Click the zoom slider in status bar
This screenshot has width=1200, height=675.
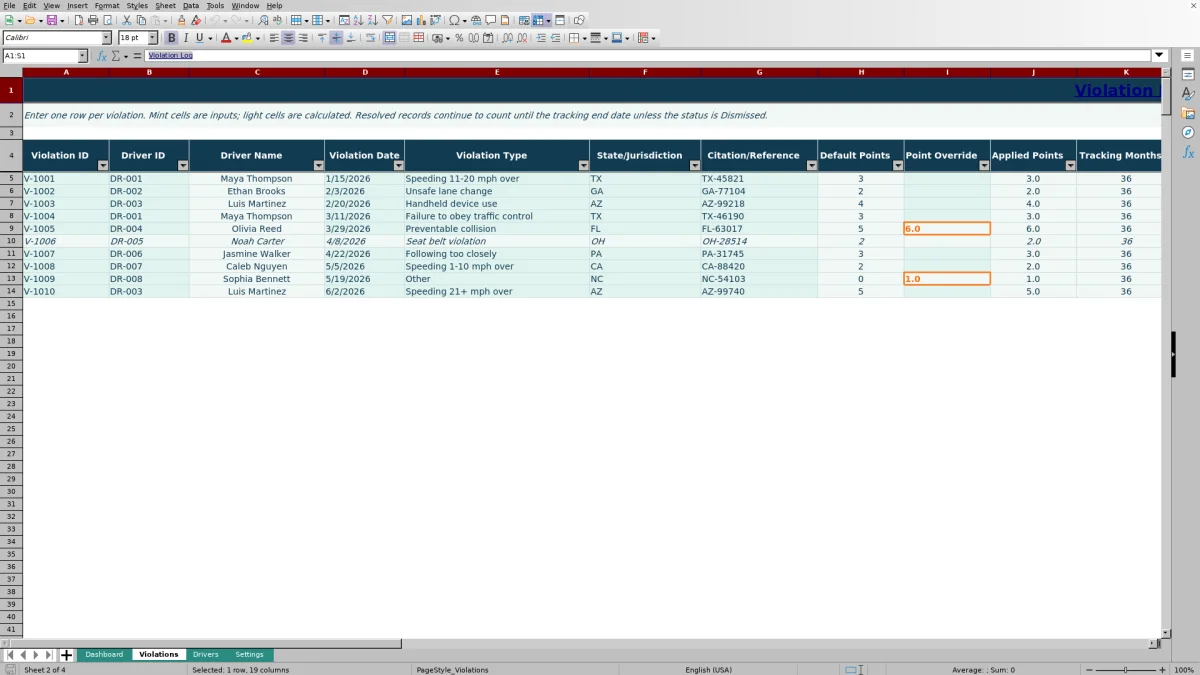1125,670
